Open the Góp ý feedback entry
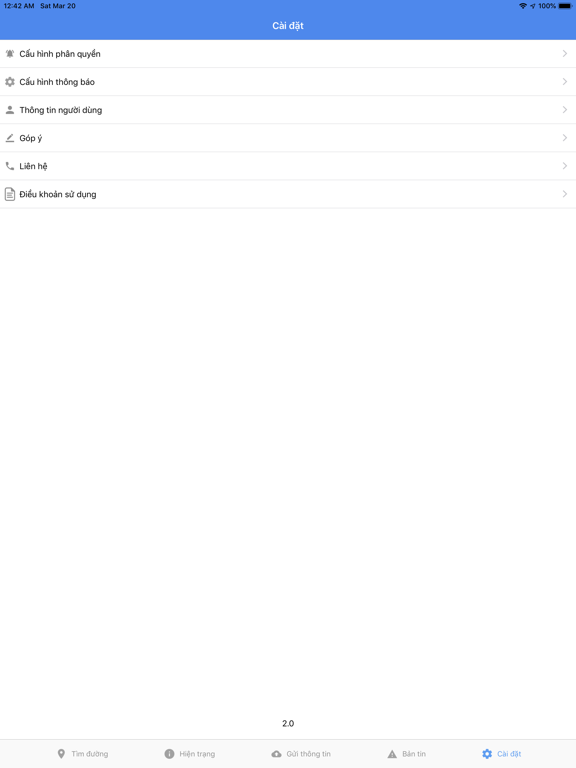Screen dimensions: 576x768 click(288, 138)
